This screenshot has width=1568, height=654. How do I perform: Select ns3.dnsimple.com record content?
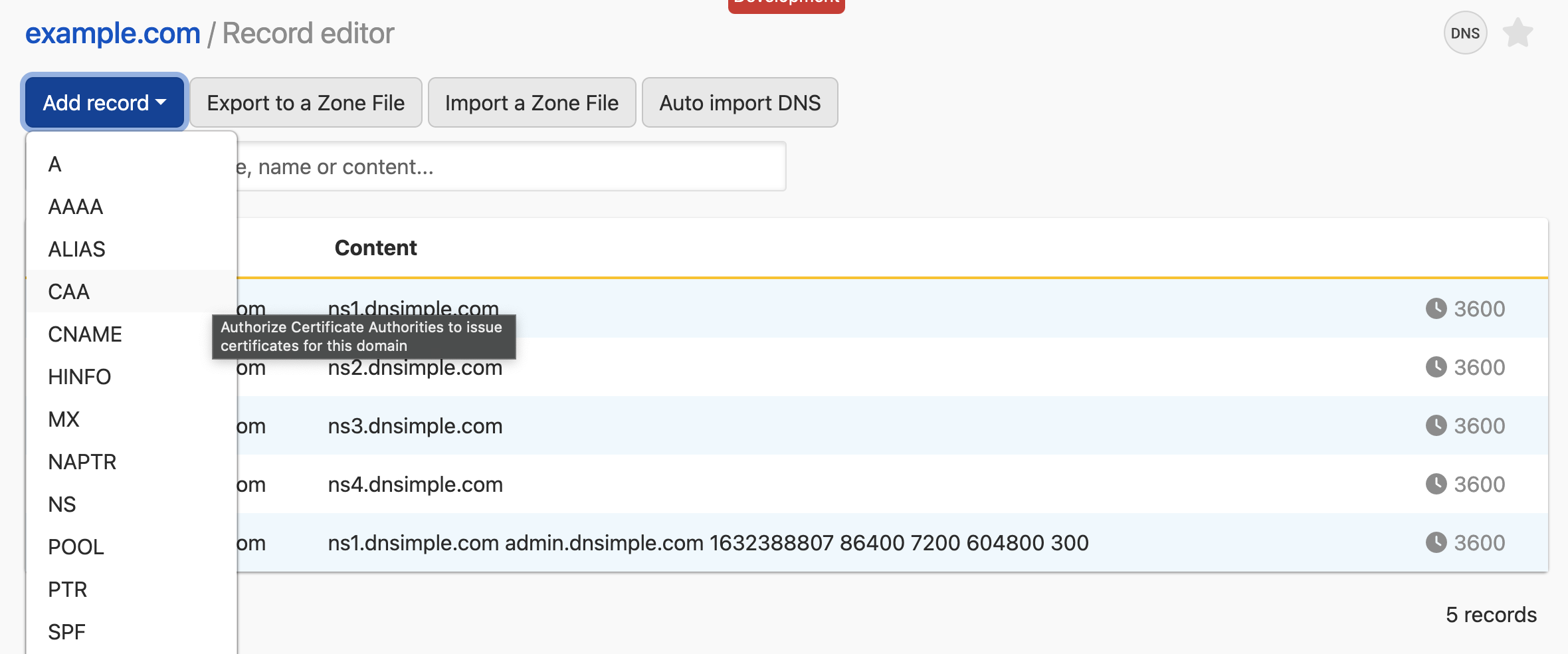coord(415,426)
